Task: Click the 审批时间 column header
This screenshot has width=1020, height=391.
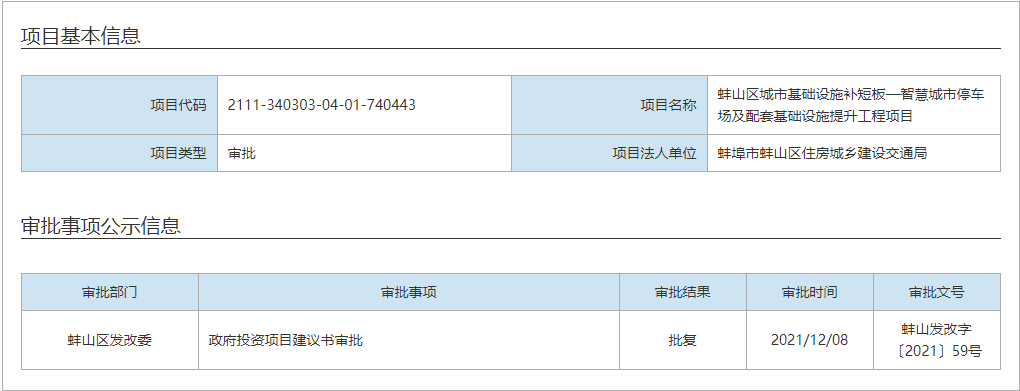Action: tap(809, 292)
